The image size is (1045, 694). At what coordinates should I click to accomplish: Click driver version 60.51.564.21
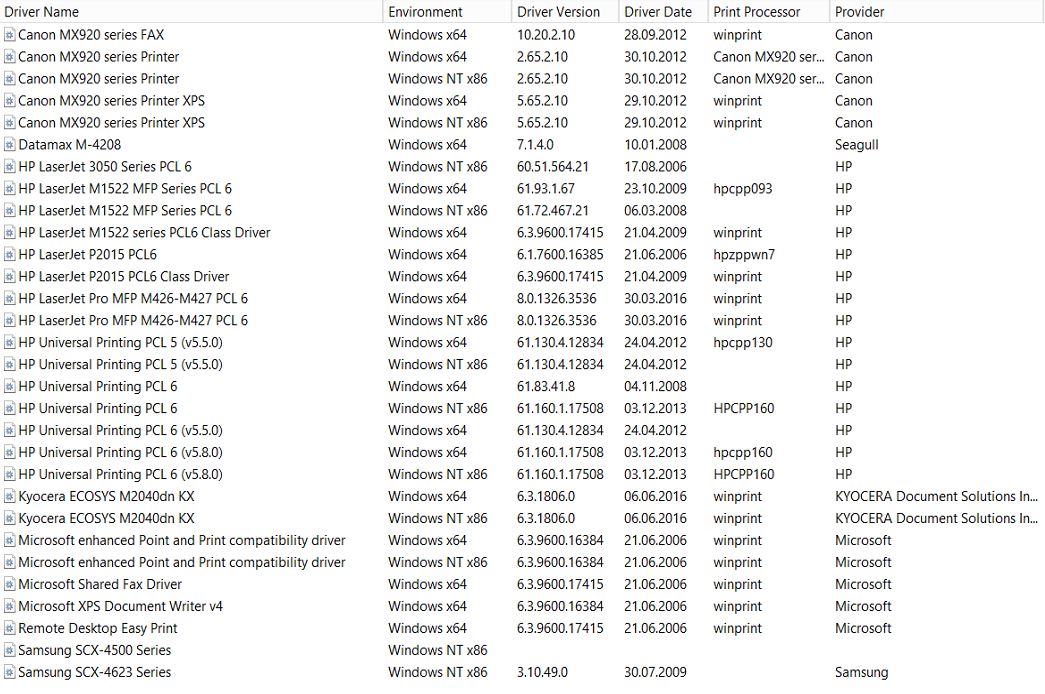(552, 167)
